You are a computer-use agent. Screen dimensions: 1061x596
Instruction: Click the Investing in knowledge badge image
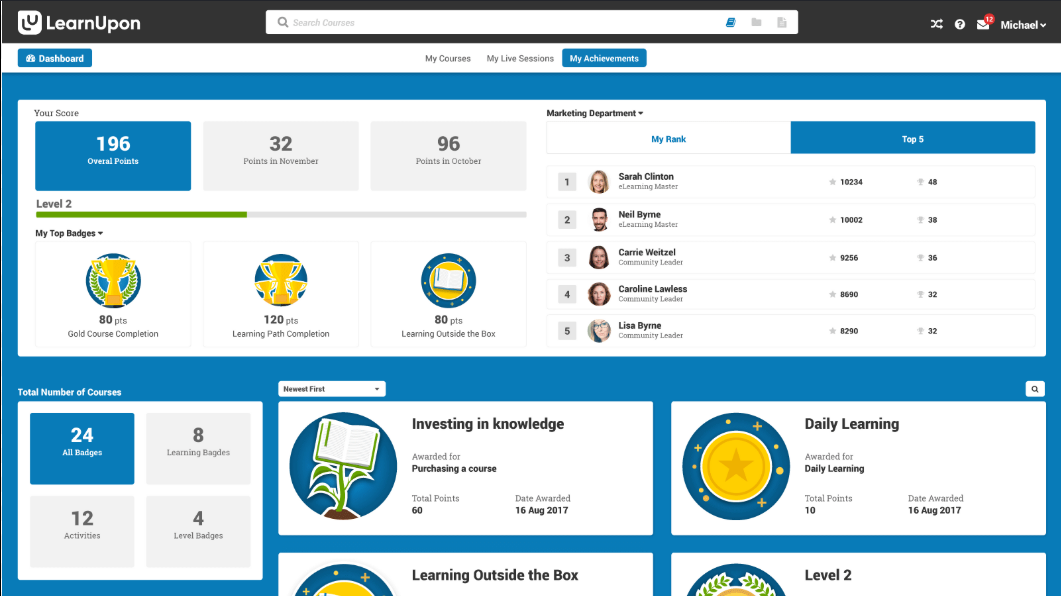343,466
